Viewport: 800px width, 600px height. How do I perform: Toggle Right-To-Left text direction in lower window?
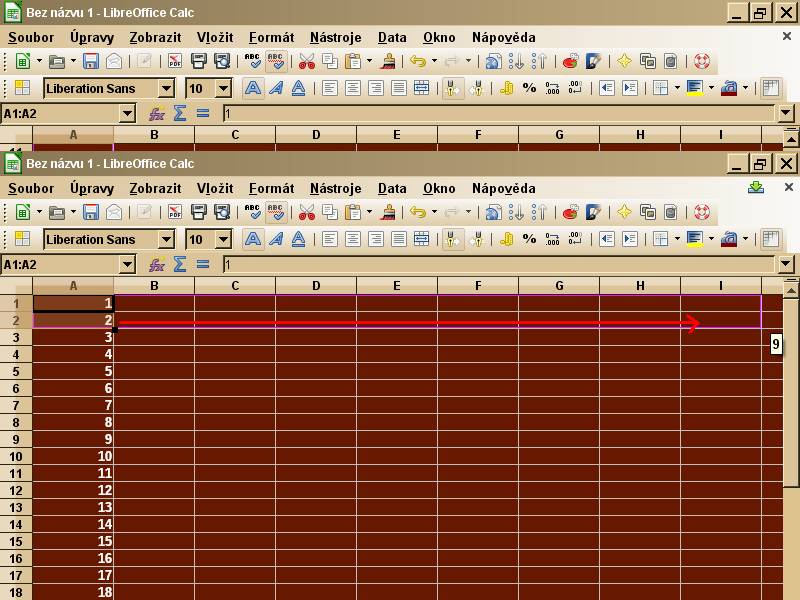[476, 239]
